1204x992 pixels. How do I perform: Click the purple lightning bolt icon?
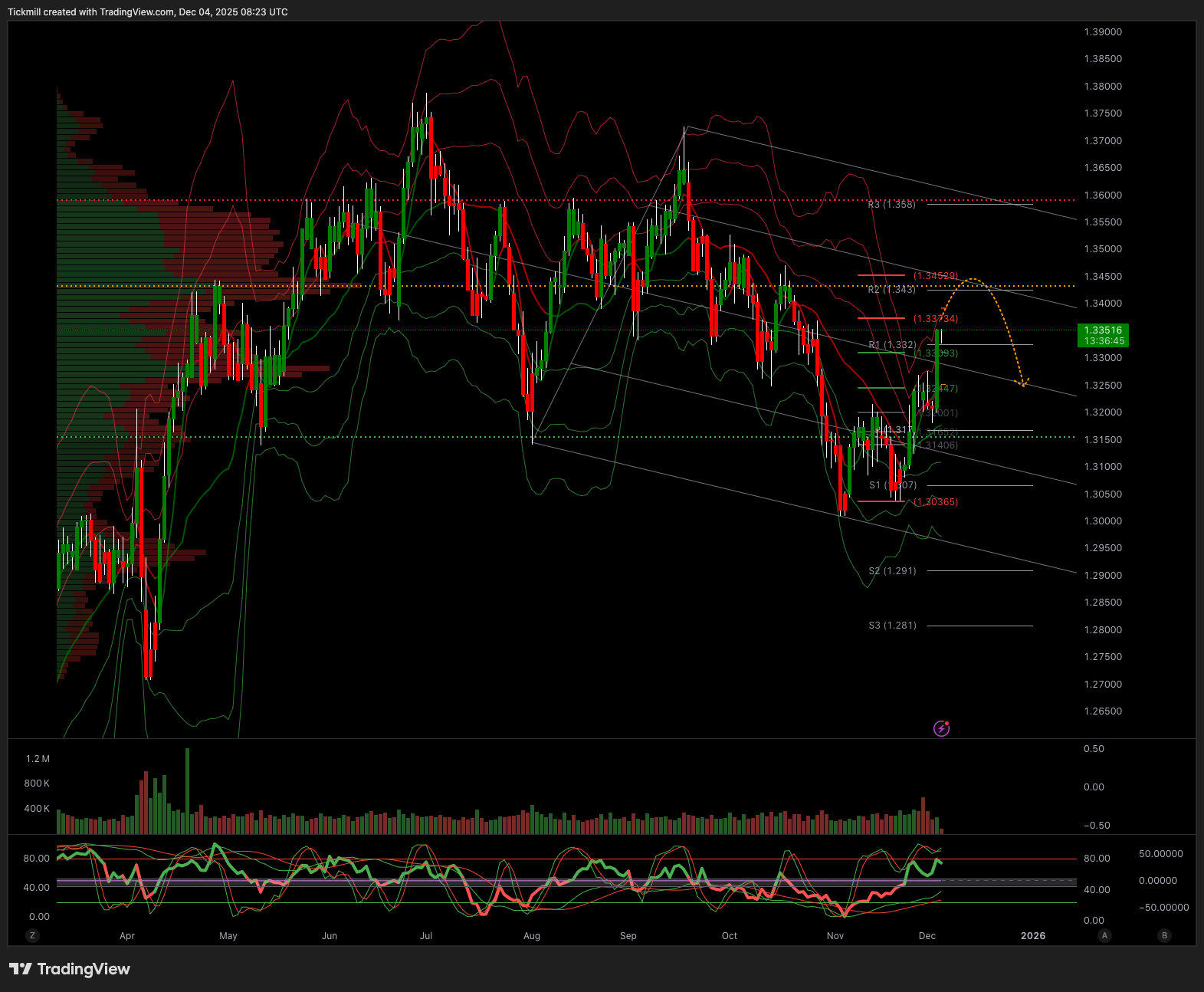(941, 728)
